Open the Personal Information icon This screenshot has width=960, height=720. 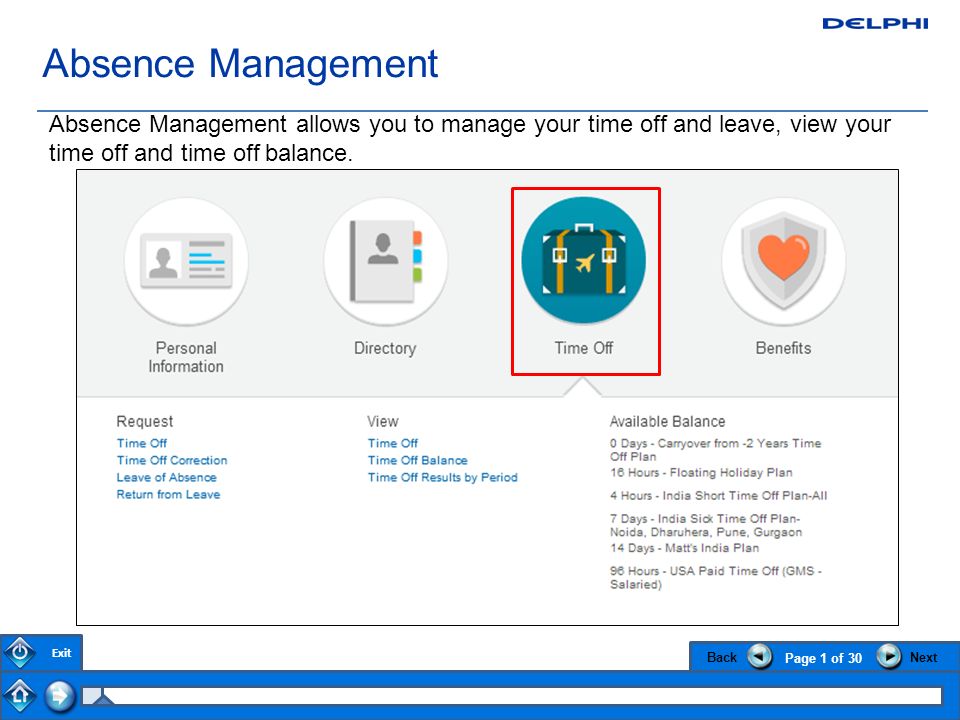pos(186,261)
